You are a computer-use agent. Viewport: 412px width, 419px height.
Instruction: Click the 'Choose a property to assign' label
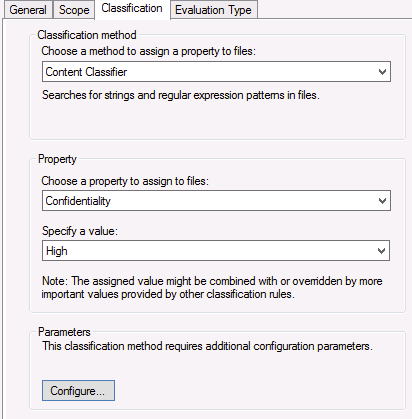pyautogui.click(x=125, y=181)
